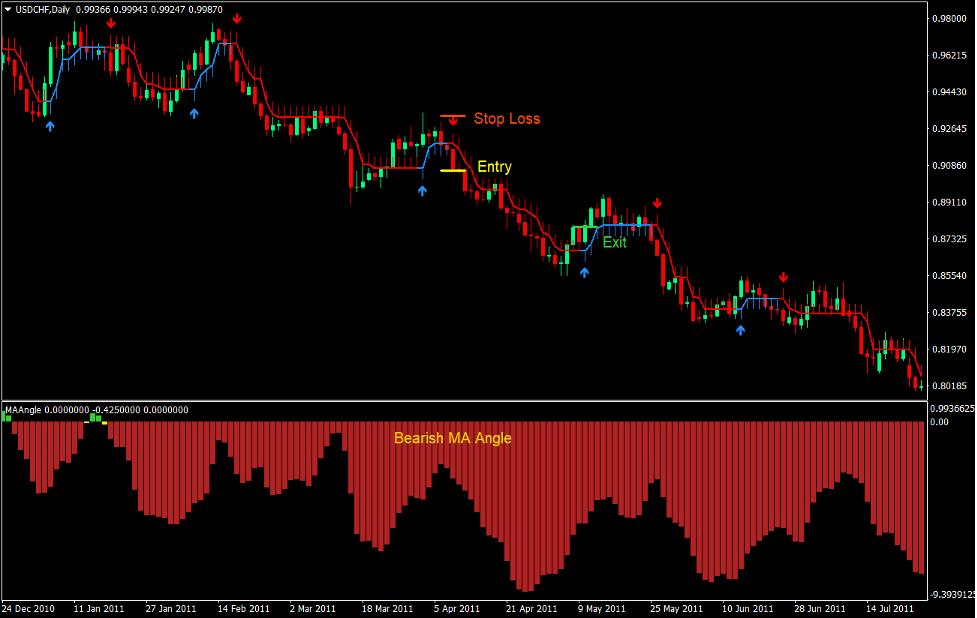Click the Entry text label on the chart
Screen dimensions: 977x618
point(494,167)
